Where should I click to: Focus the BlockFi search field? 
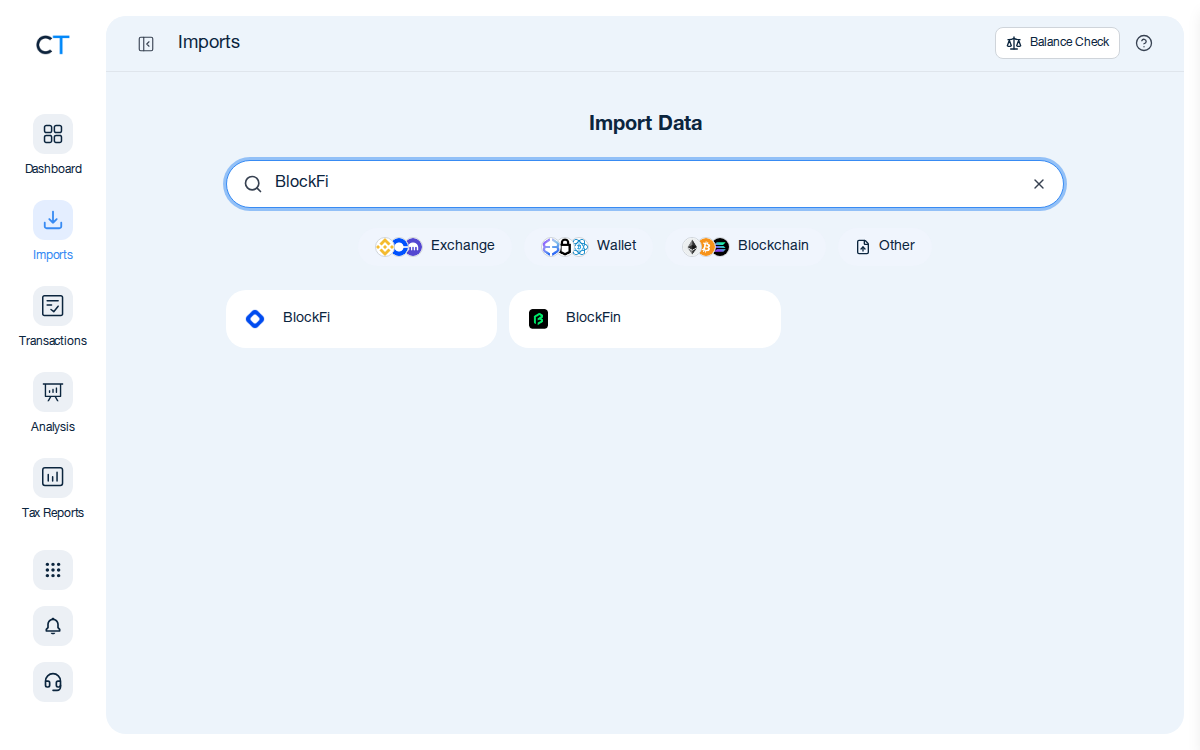point(645,184)
